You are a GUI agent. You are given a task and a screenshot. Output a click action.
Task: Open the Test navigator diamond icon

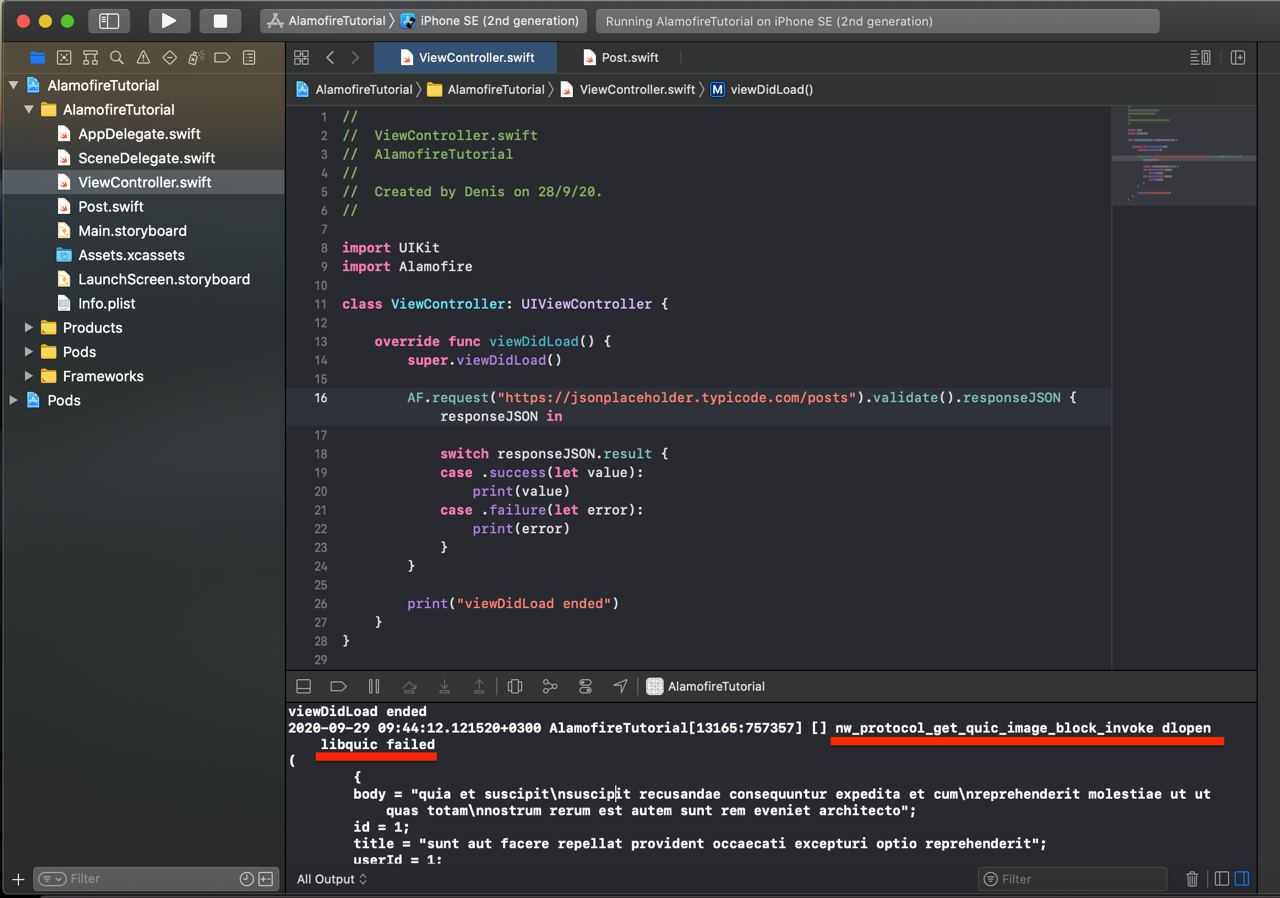(170, 57)
